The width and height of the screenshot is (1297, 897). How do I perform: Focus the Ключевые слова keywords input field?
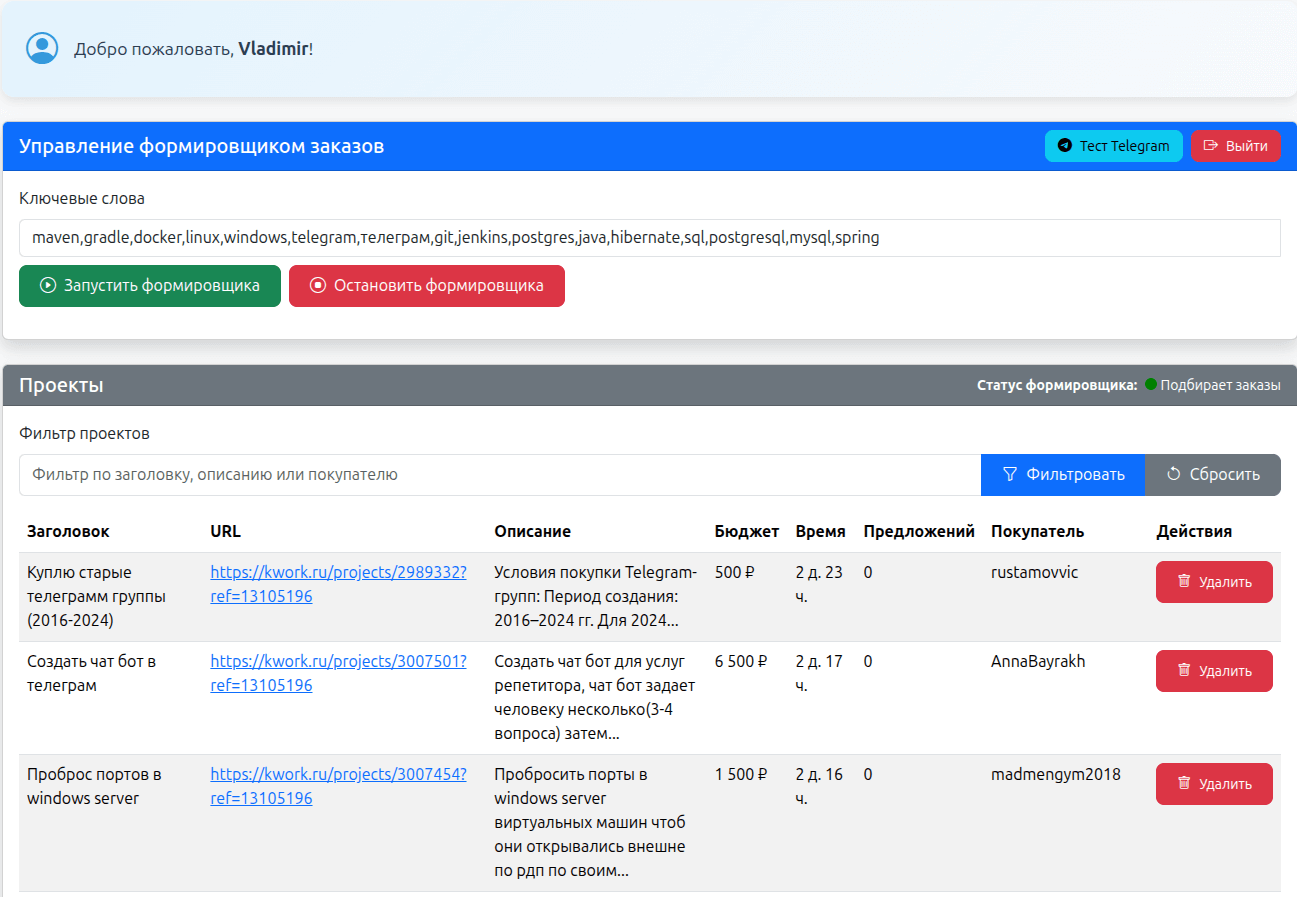point(649,238)
